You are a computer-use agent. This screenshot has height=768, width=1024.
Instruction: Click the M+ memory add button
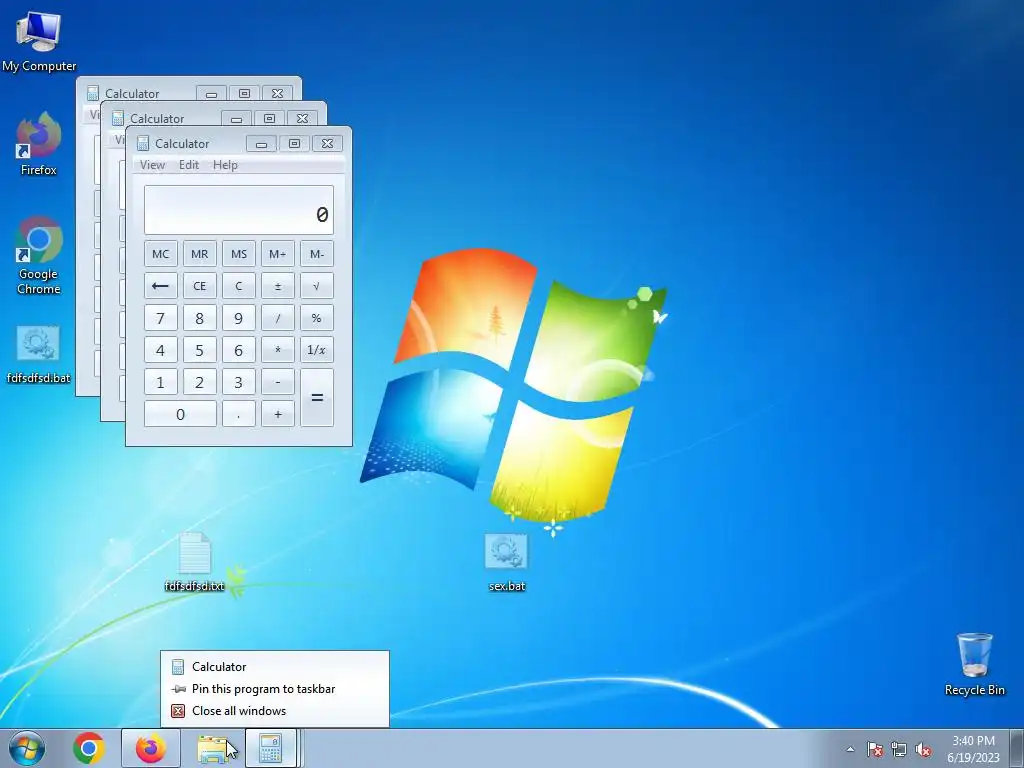[x=278, y=254]
